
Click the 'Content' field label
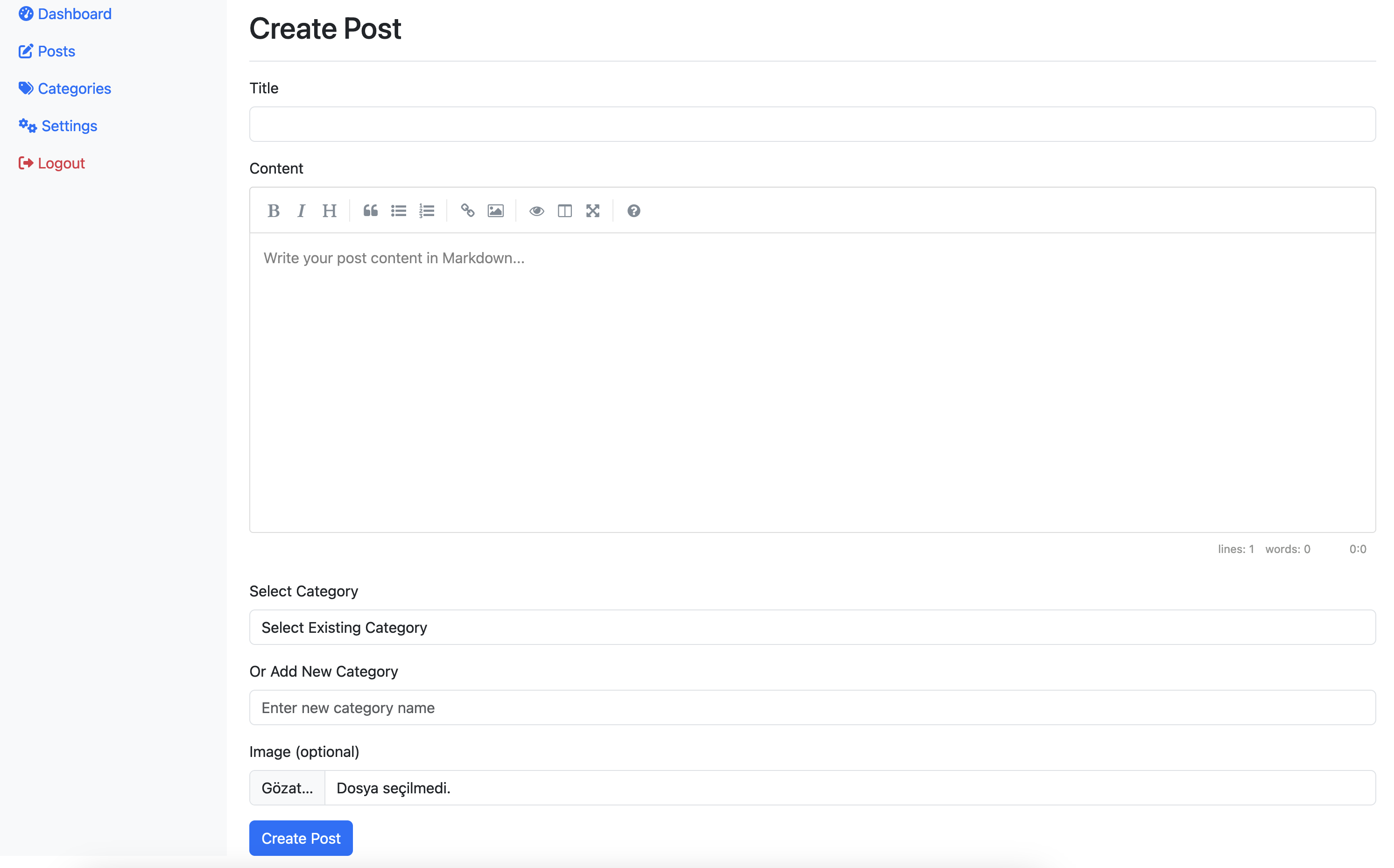tap(276, 168)
